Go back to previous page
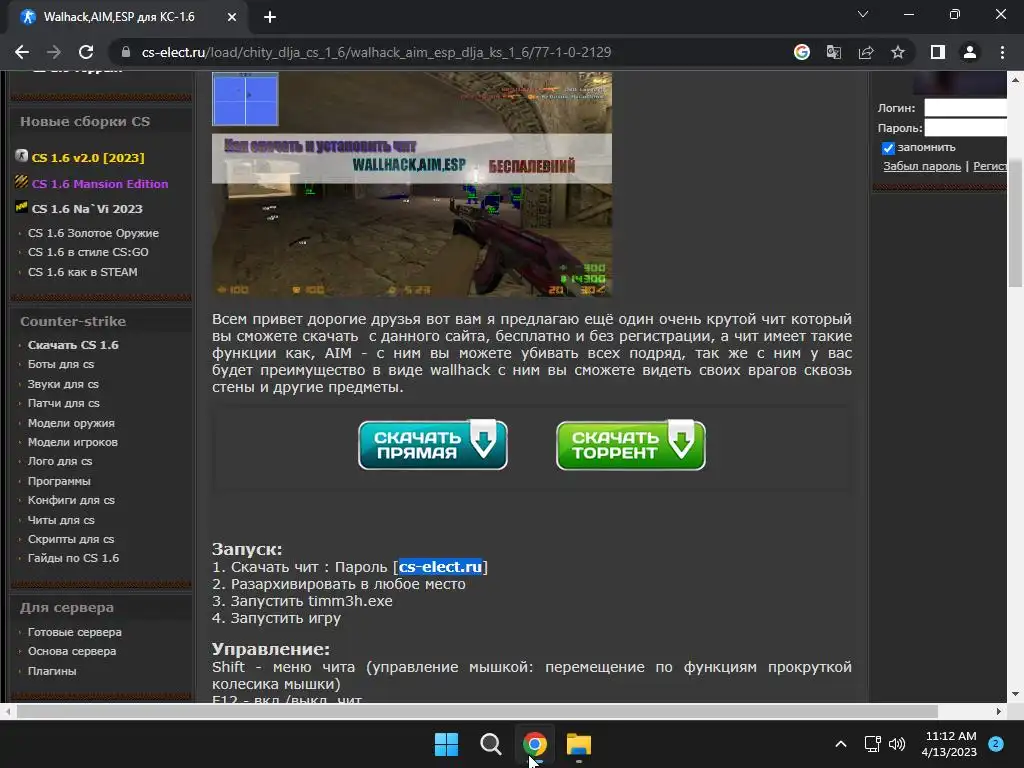 [x=22, y=52]
